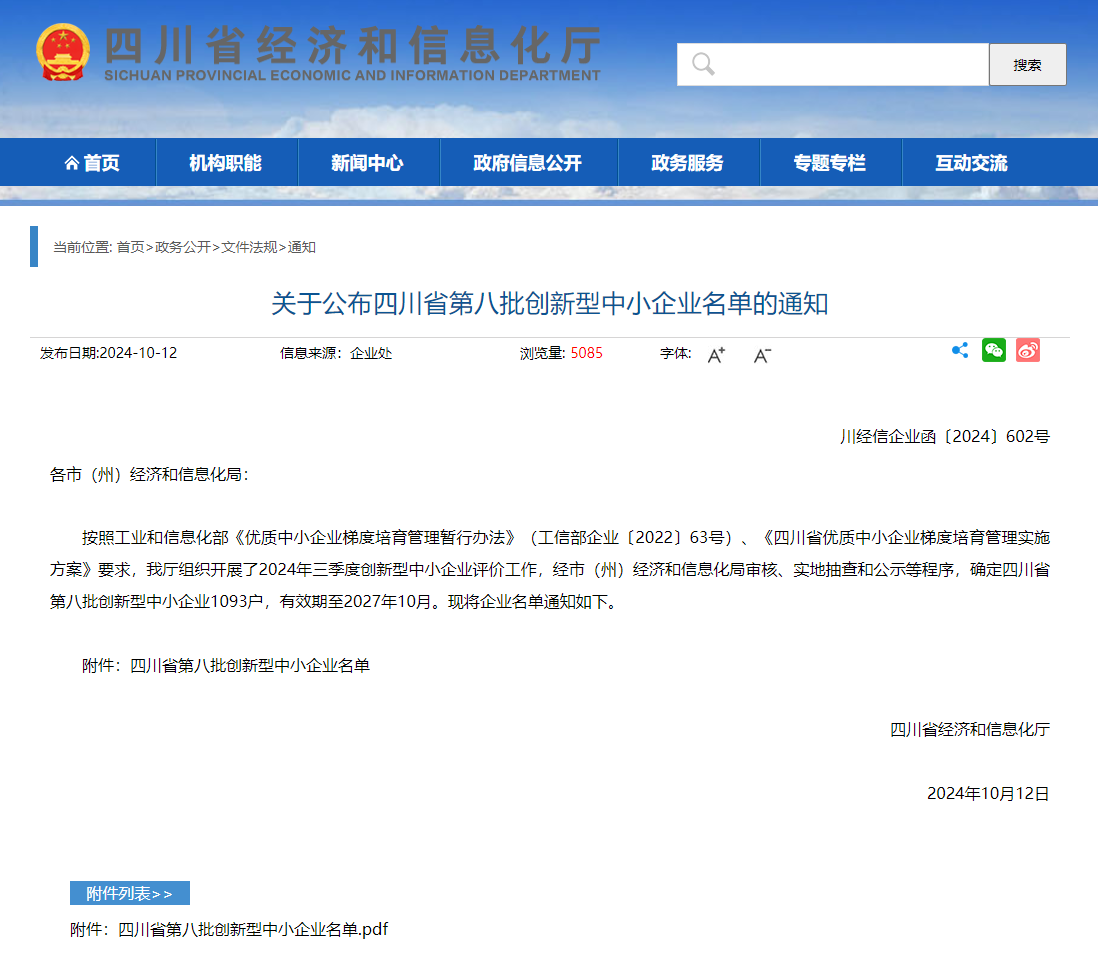Navigate to 互动交流 section

tap(971, 163)
